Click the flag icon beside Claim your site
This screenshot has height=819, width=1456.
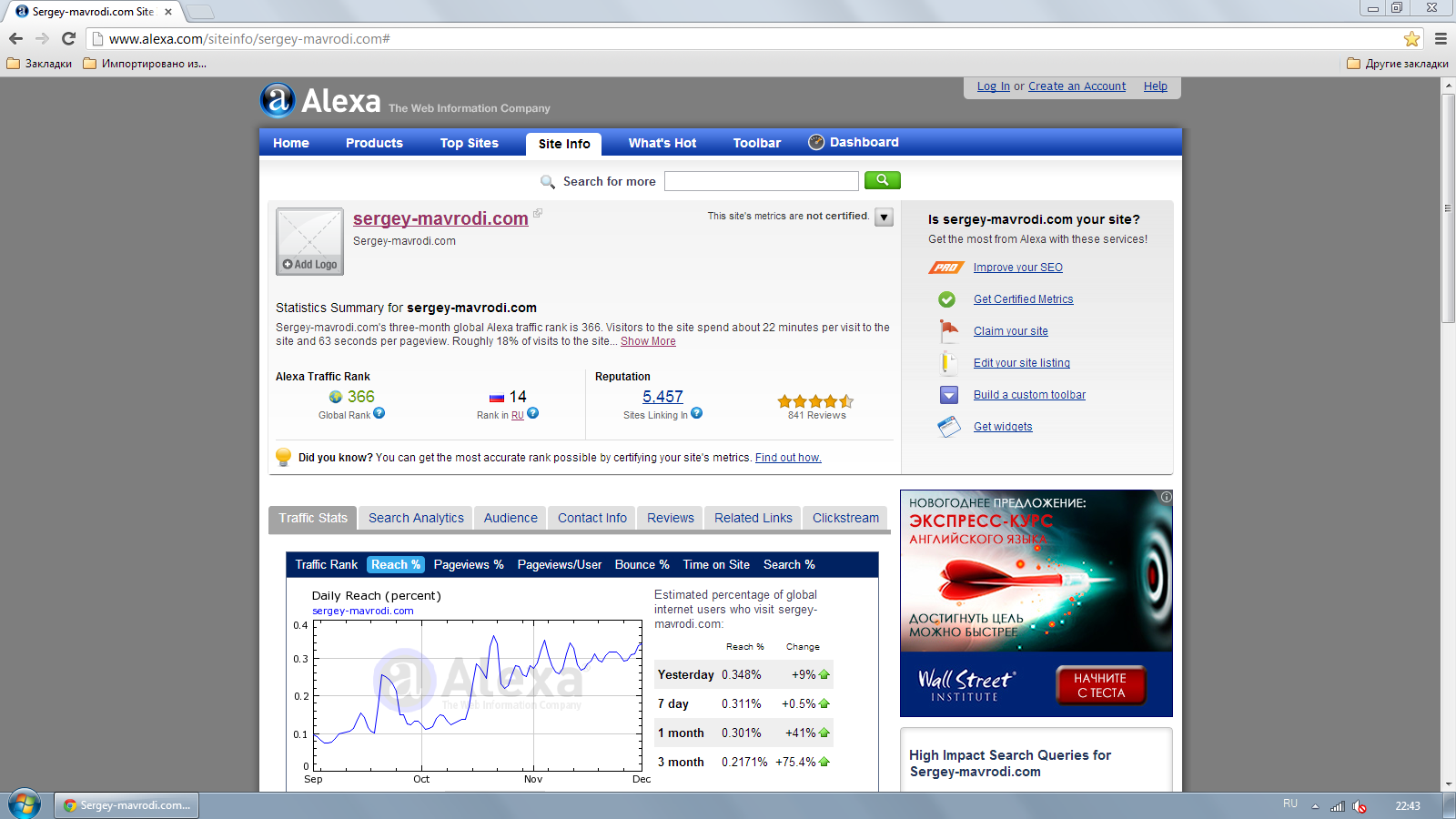(948, 330)
